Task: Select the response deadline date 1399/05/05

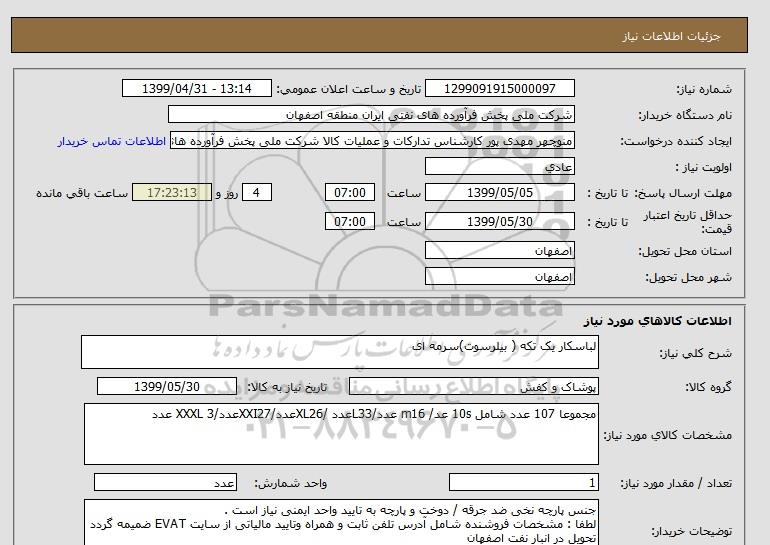Action: pyautogui.click(x=499, y=192)
